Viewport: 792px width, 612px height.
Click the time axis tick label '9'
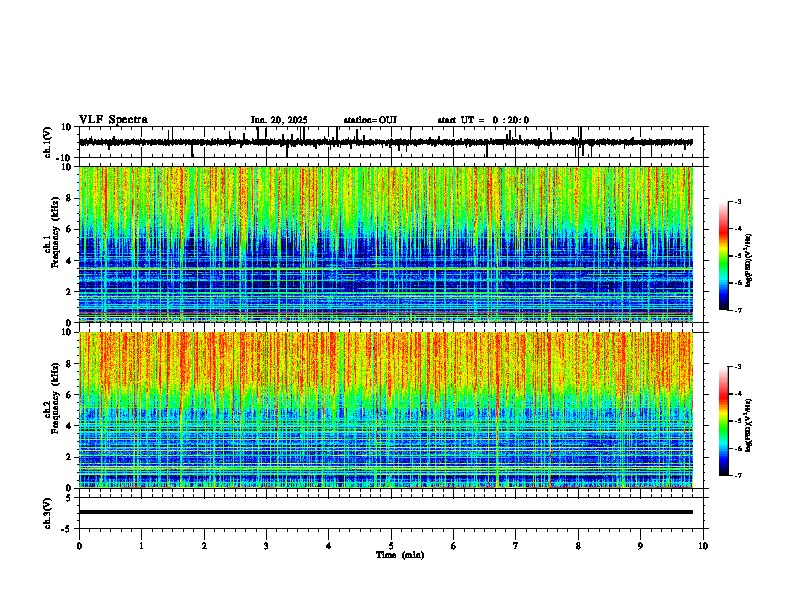[x=640, y=546]
